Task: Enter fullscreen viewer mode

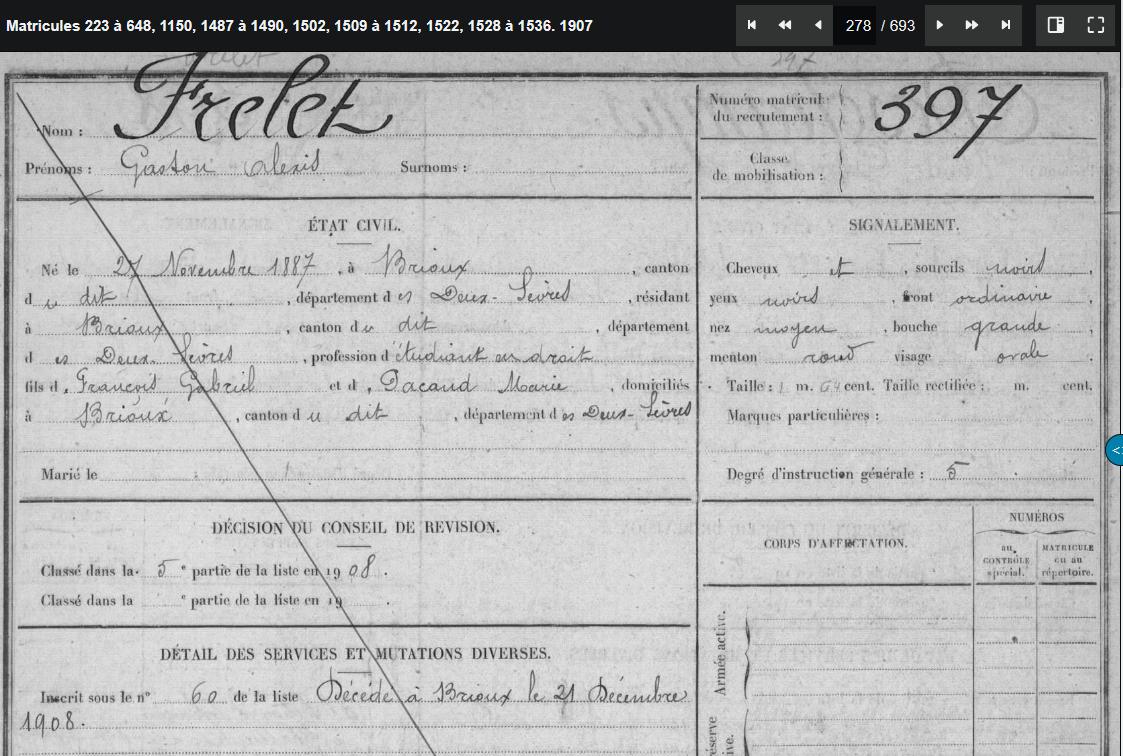Action: [1096, 26]
